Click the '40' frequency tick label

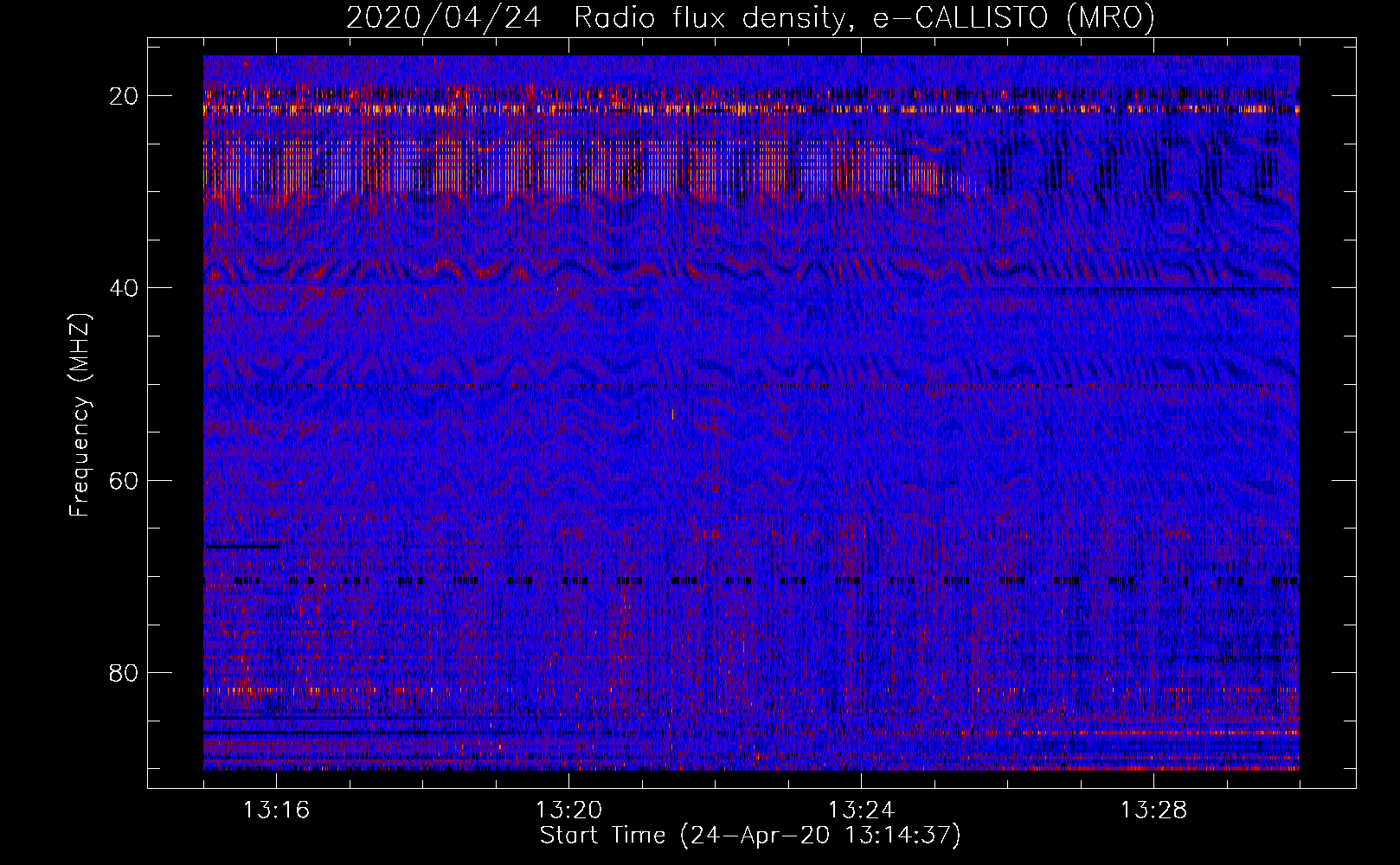125,288
